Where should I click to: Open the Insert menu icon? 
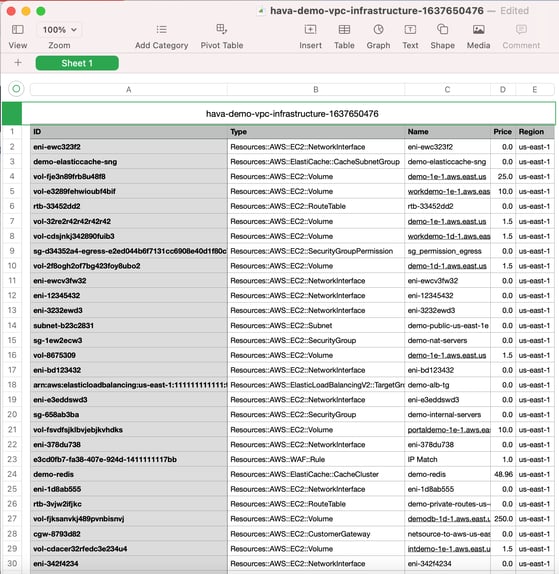[x=310, y=29]
